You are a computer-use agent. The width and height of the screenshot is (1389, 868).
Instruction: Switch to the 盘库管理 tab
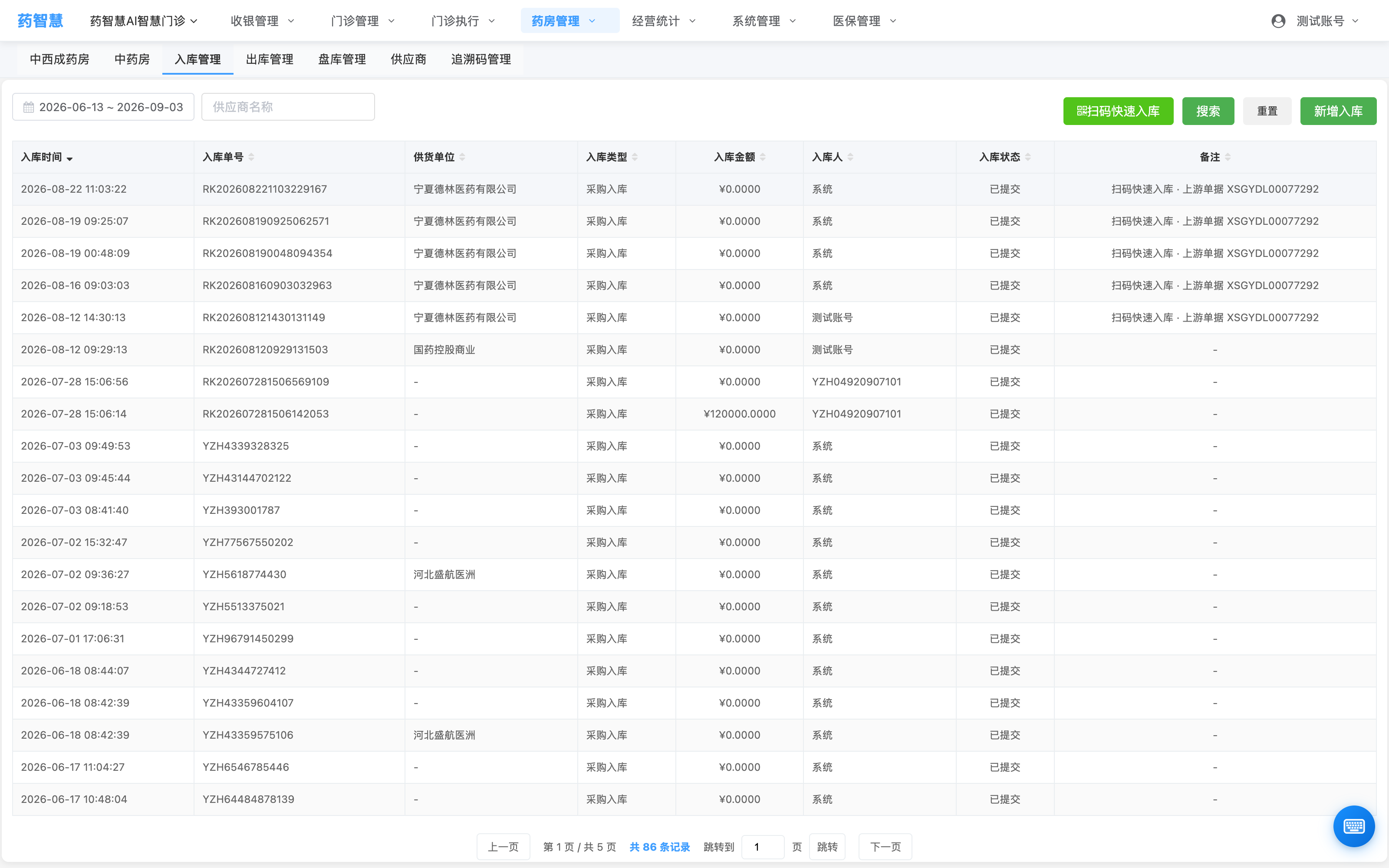point(342,60)
